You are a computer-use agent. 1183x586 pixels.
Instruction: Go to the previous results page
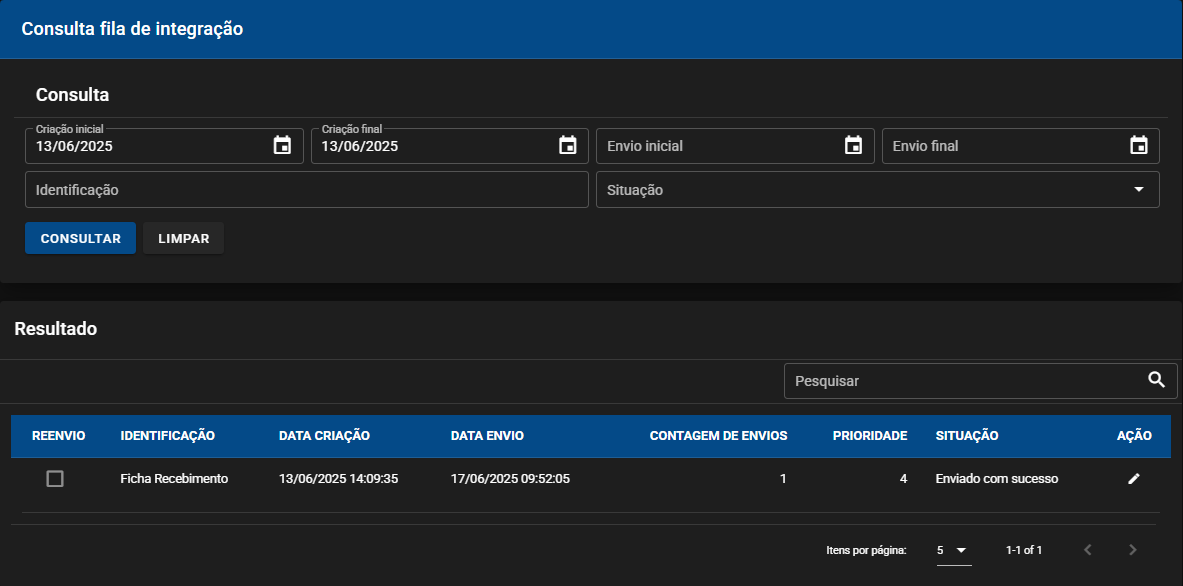click(x=1087, y=550)
